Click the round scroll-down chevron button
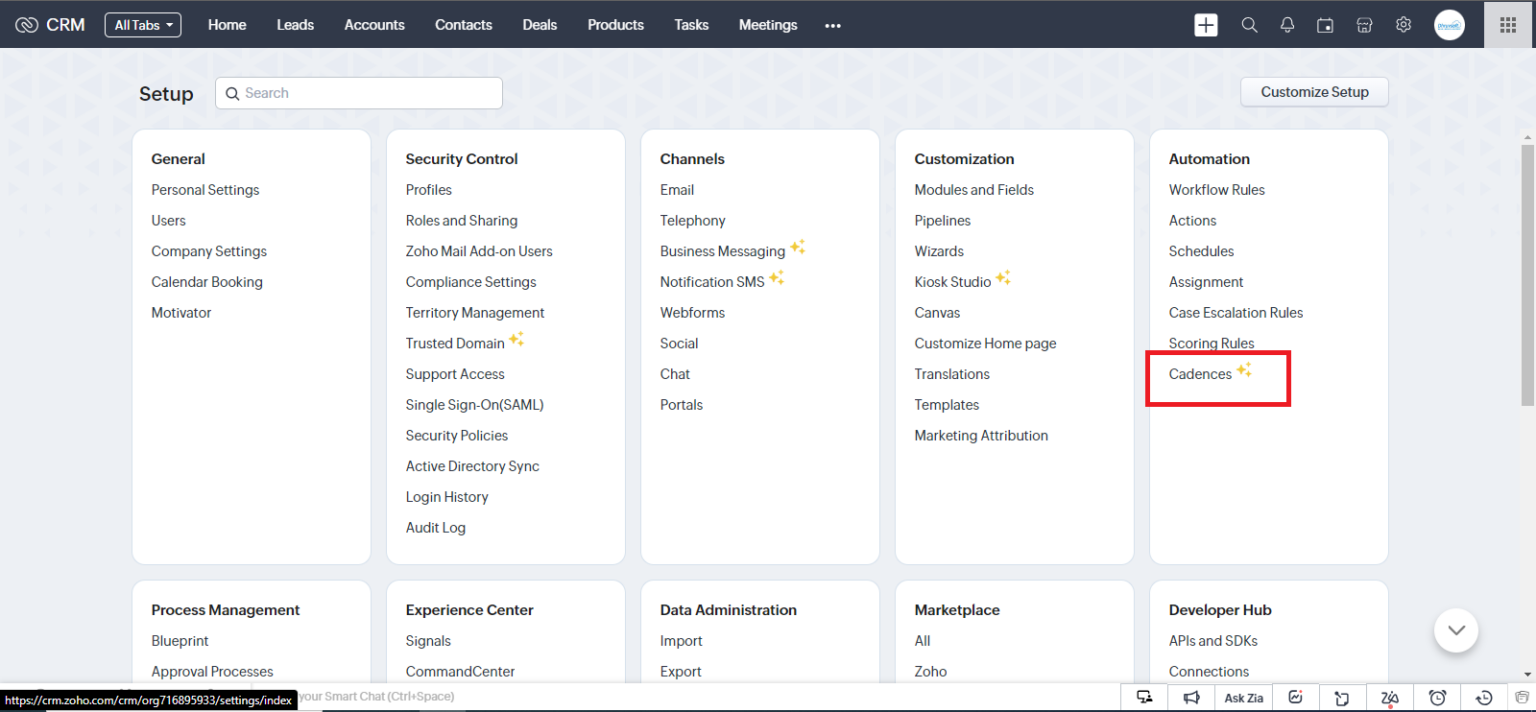1536x712 pixels. click(x=1456, y=630)
